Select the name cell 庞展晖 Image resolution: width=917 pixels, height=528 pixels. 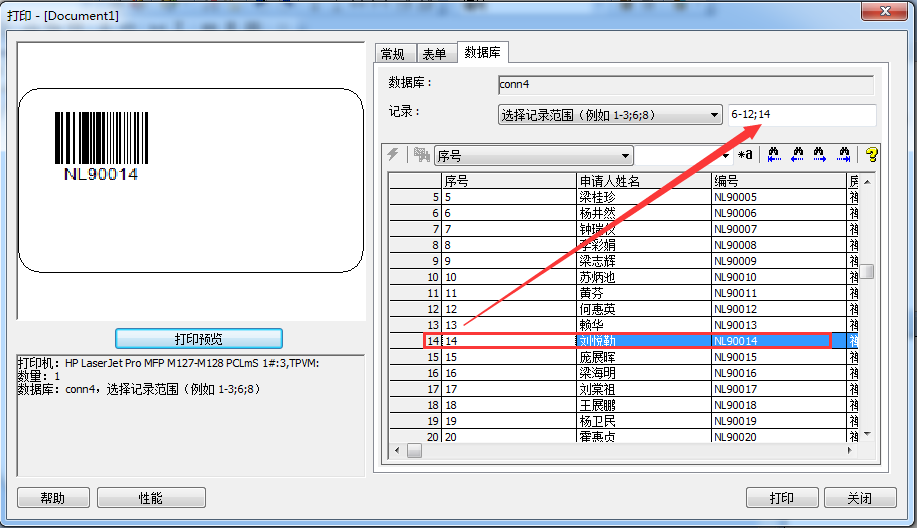click(643, 357)
